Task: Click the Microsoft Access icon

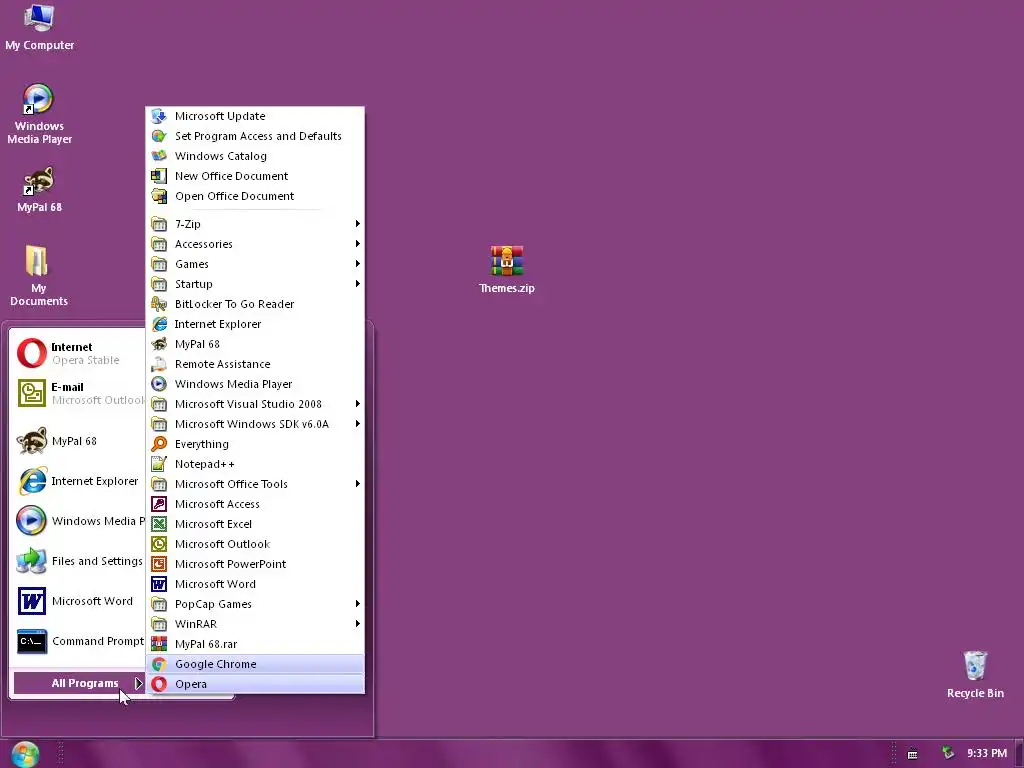Action: 159,504
